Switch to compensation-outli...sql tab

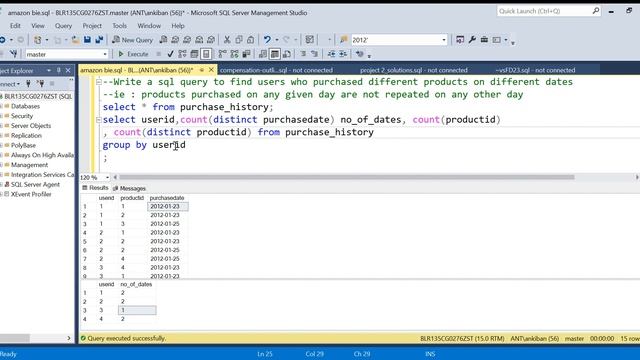pyautogui.click(x=276, y=70)
